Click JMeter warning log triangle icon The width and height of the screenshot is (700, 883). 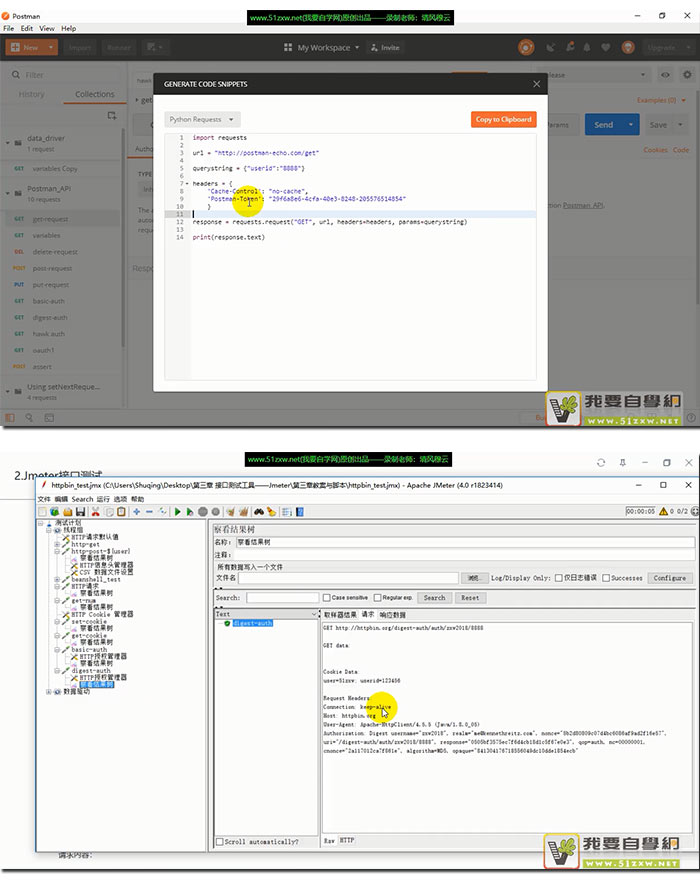click(663, 511)
